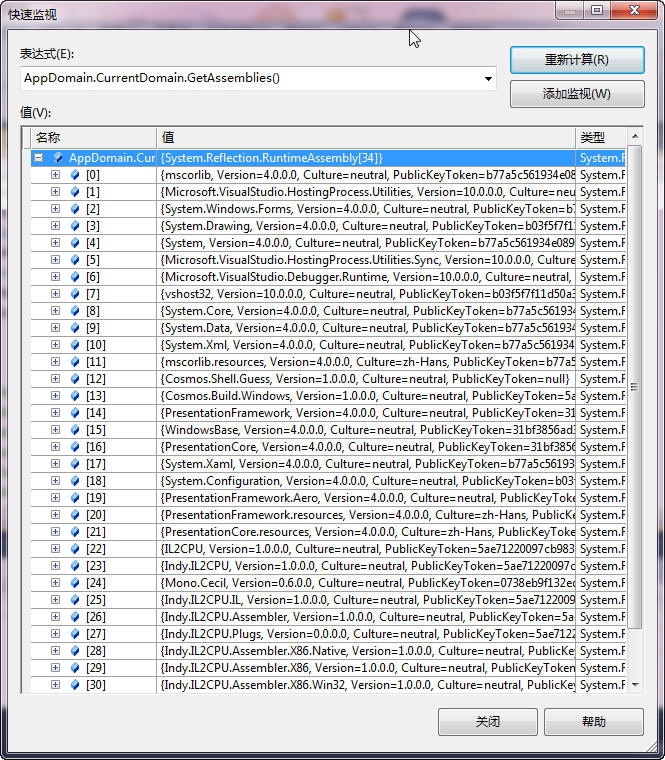Screen dimensions: 665x760
Task: Select the Cosmos.Shell.Guess value cell
Action: click(366, 379)
